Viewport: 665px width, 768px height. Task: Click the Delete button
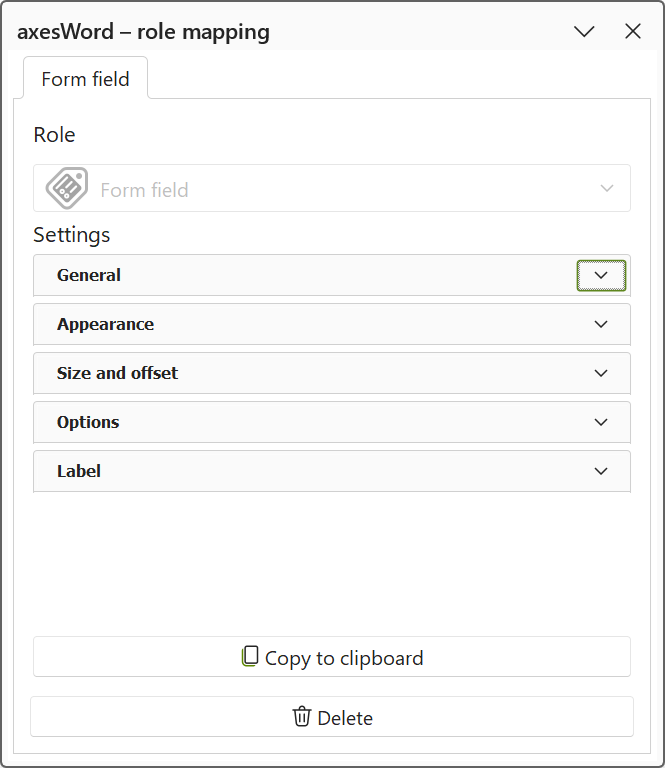[x=332, y=717]
